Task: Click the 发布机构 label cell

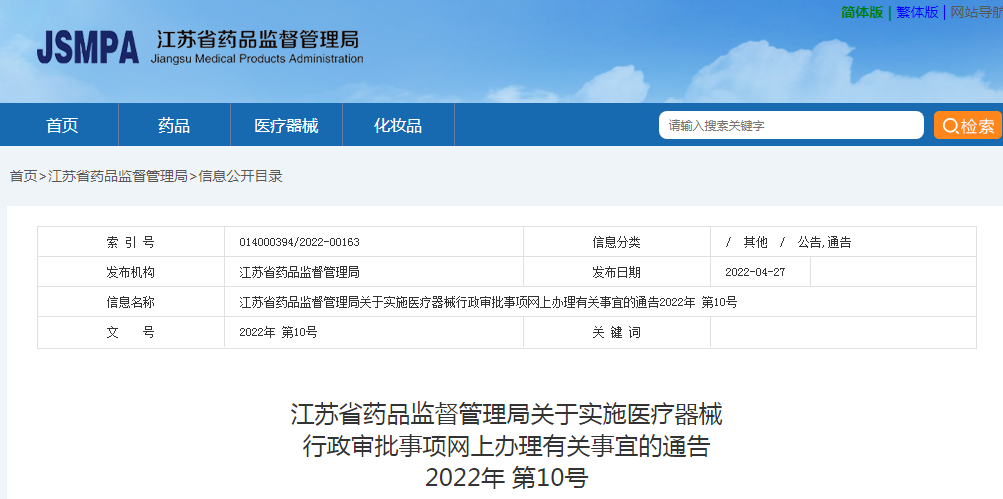Action: coord(130,272)
